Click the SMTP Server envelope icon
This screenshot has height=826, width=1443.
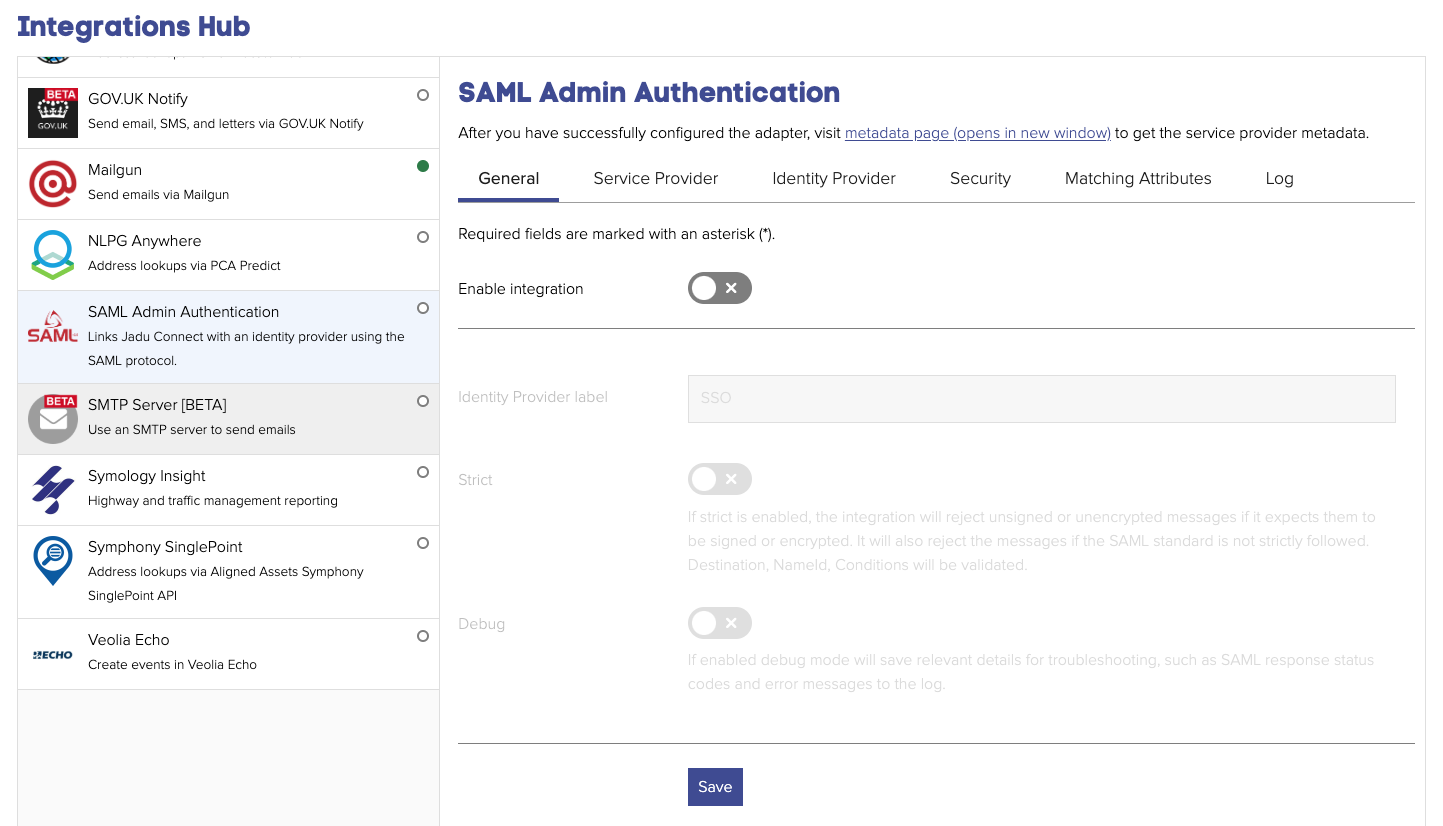53,419
